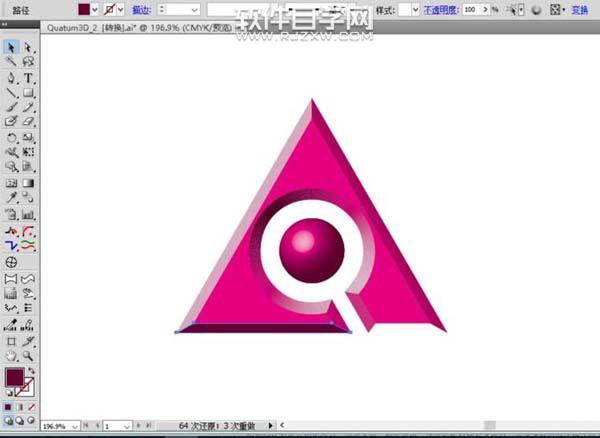This screenshot has height=438, width=600.
Task: Go to the next artboard
Action: coord(139,425)
